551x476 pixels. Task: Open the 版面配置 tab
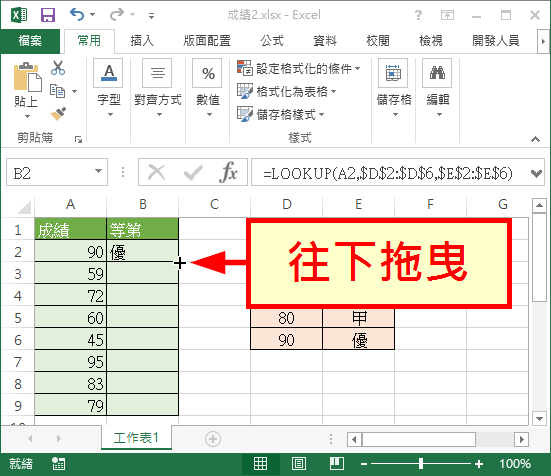[207, 41]
